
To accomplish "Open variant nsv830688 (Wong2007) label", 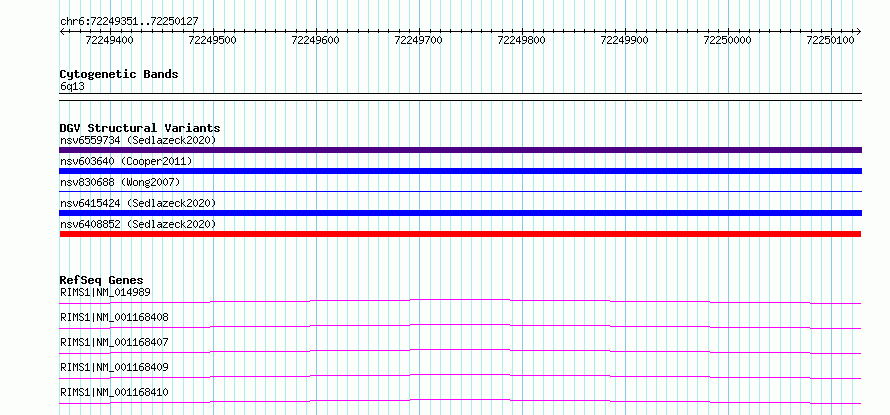I will tap(120, 182).
